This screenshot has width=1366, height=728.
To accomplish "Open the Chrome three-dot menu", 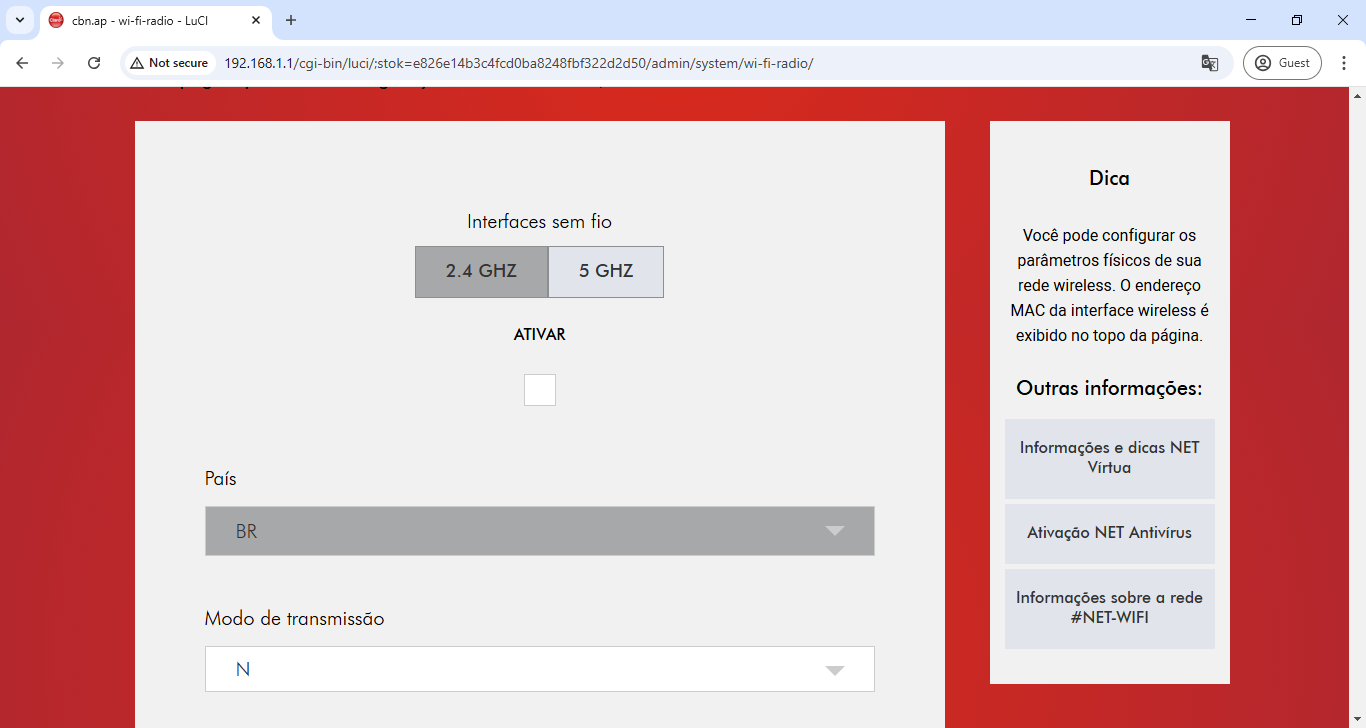I will pos(1344,63).
